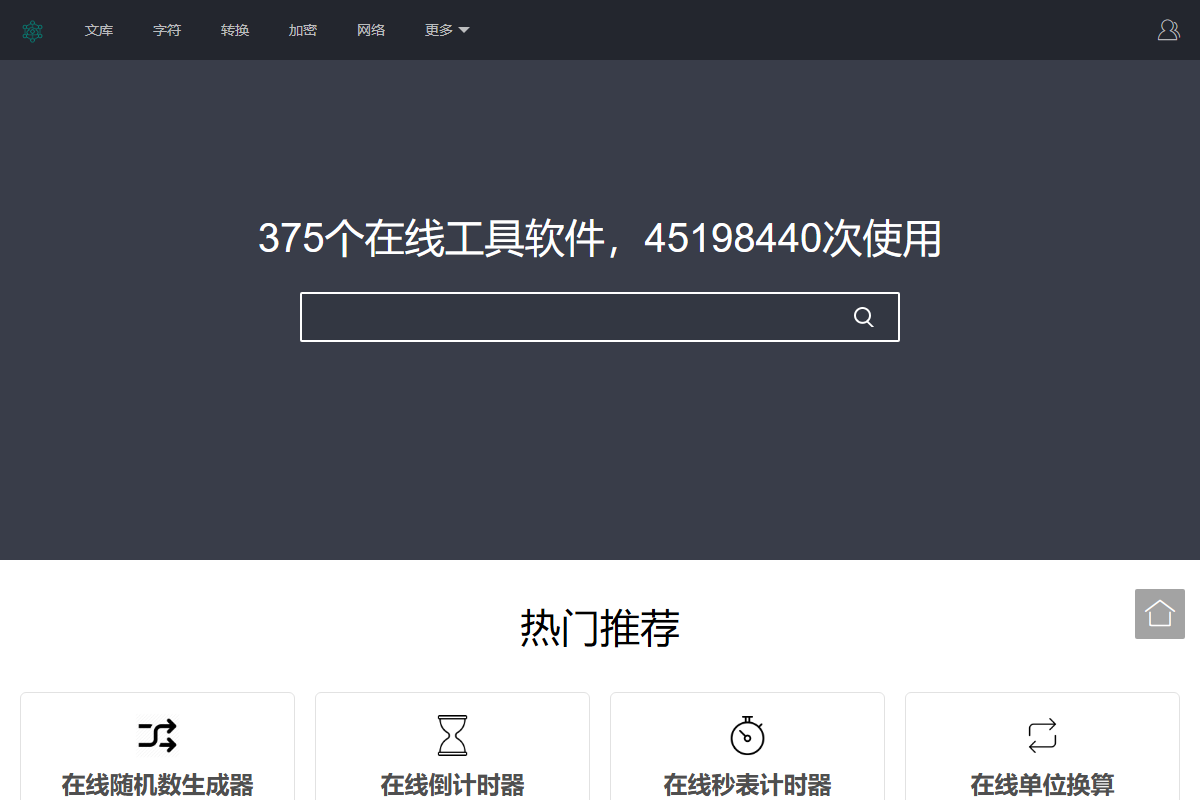Click the floating home icon
The height and width of the screenshot is (800, 1200).
pyautogui.click(x=1159, y=613)
